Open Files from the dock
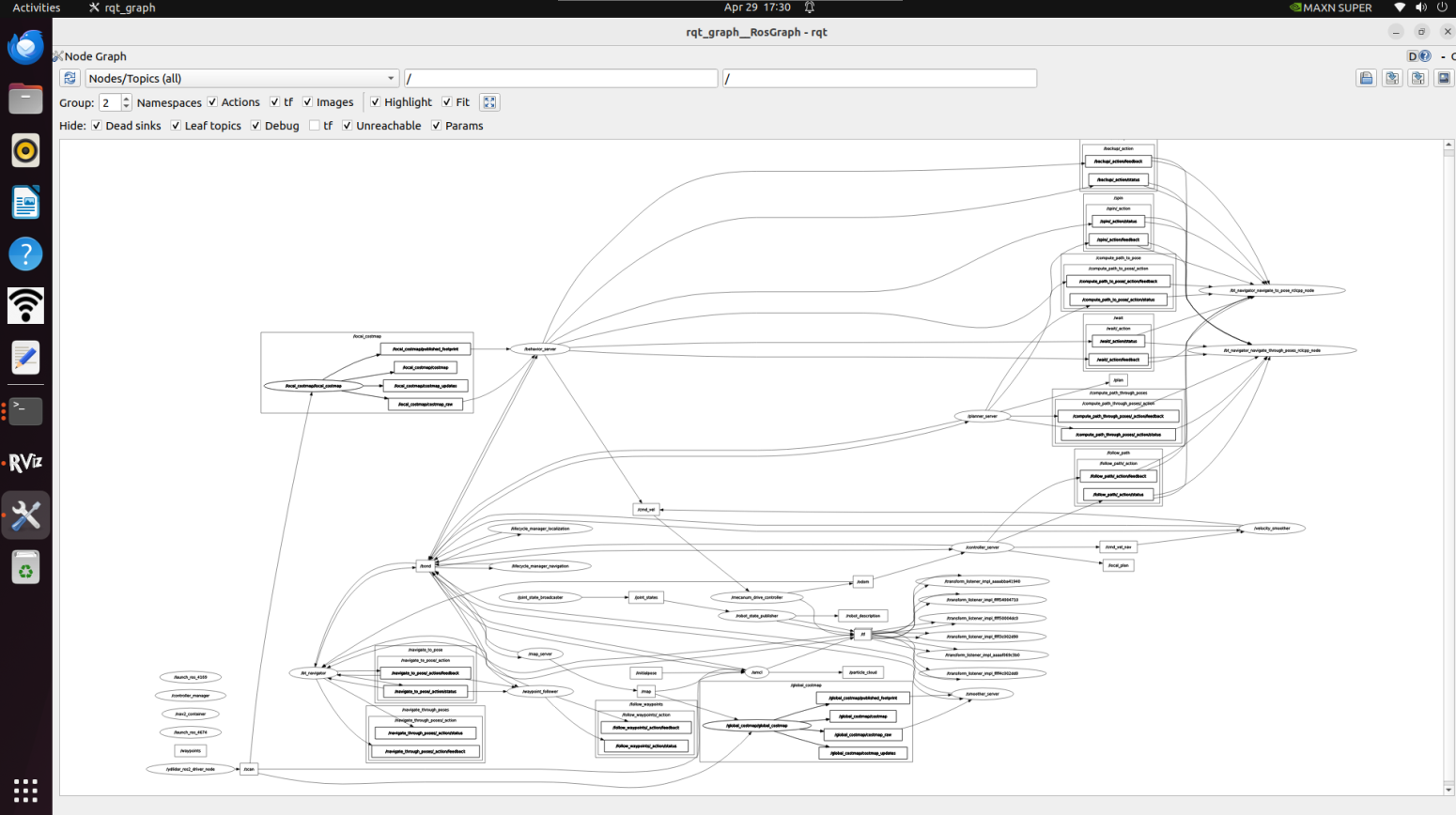 tap(25, 99)
